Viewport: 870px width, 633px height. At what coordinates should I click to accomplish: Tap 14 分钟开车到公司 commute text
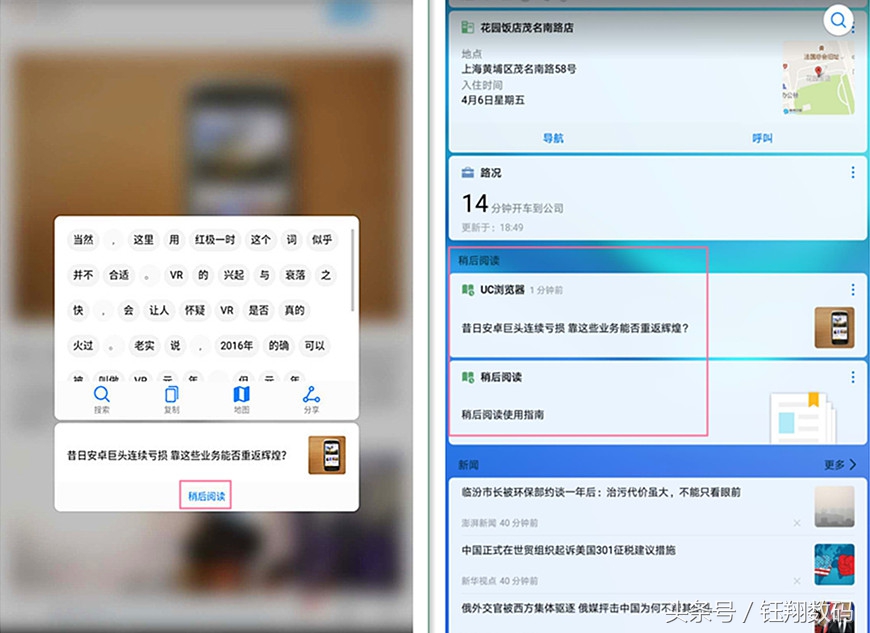(513, 205)
